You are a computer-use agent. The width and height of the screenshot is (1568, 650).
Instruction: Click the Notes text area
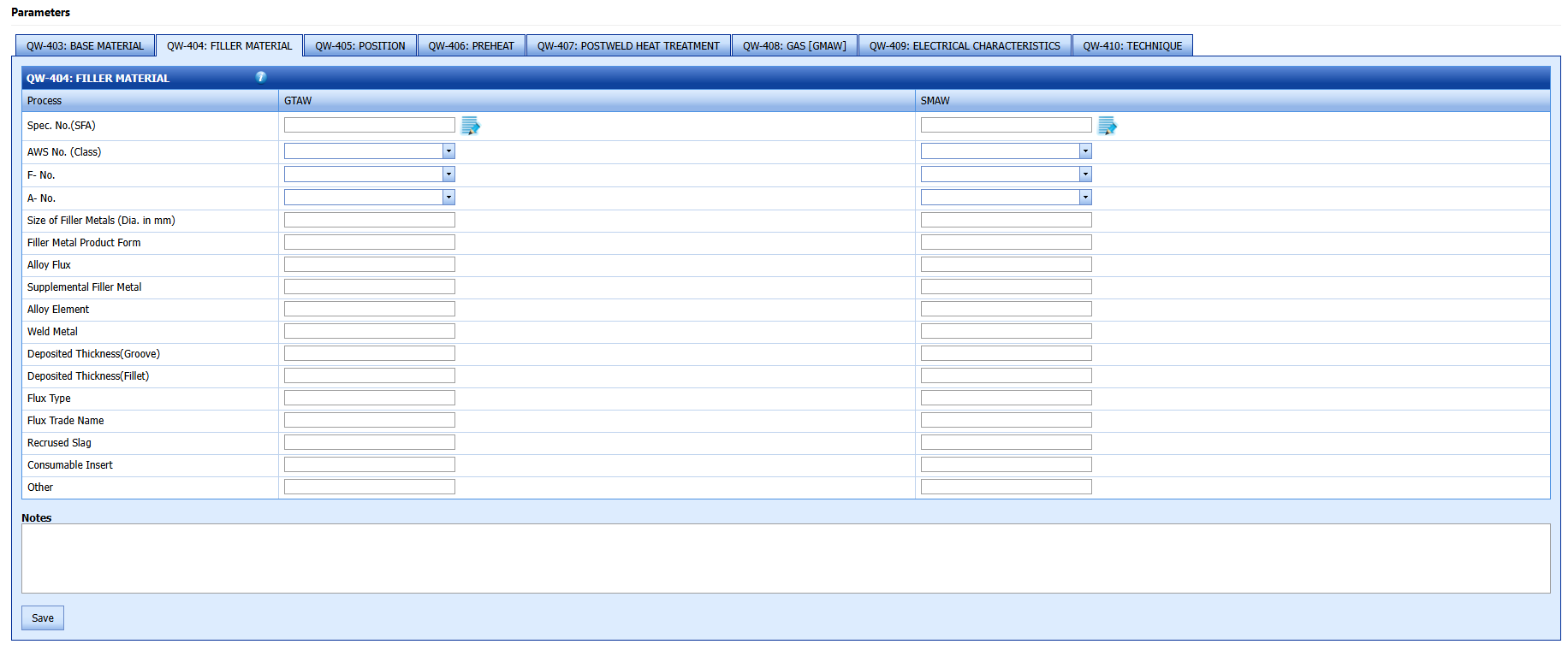(785, 558)
